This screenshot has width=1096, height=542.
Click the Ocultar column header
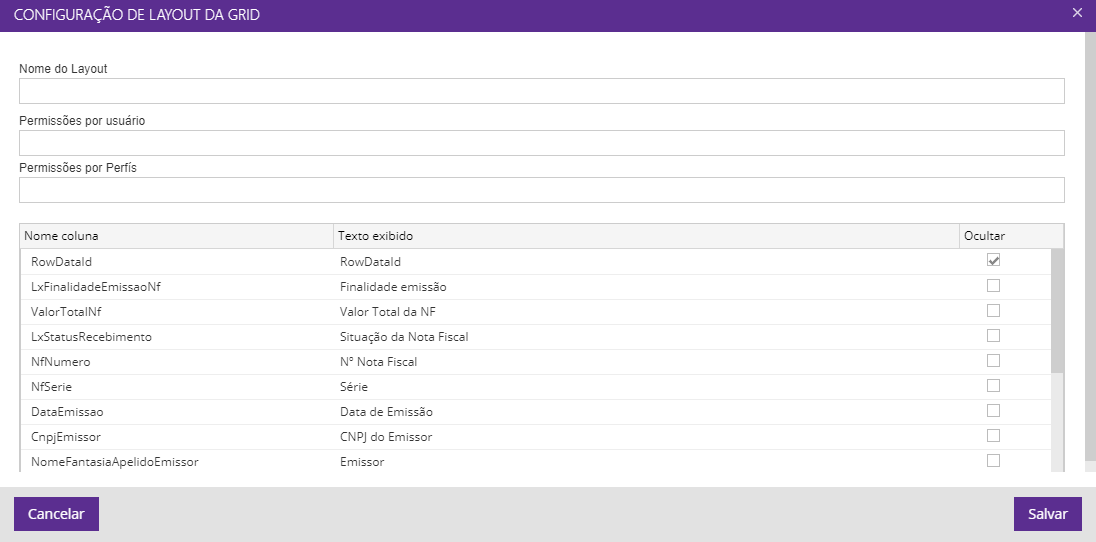pos(1008,236)
